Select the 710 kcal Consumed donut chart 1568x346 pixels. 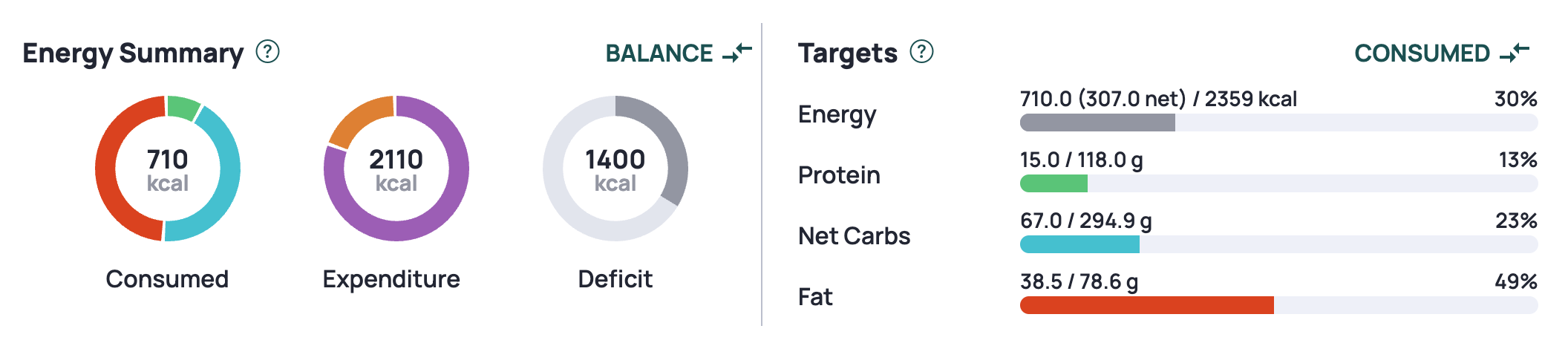[168, 169]
